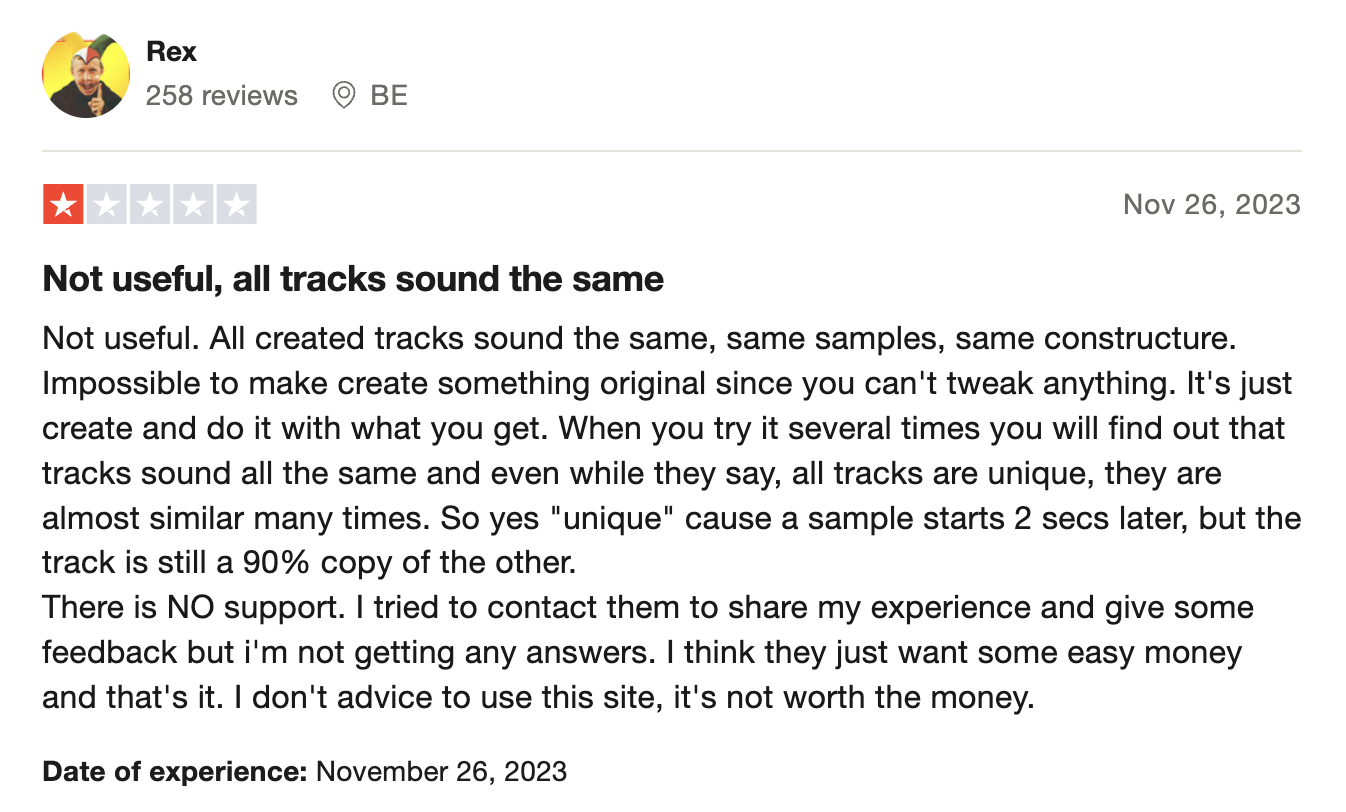Viewport: 1346px width, 812px height.
Task: Click the first red star in the rating
Action: coord(63,204)
